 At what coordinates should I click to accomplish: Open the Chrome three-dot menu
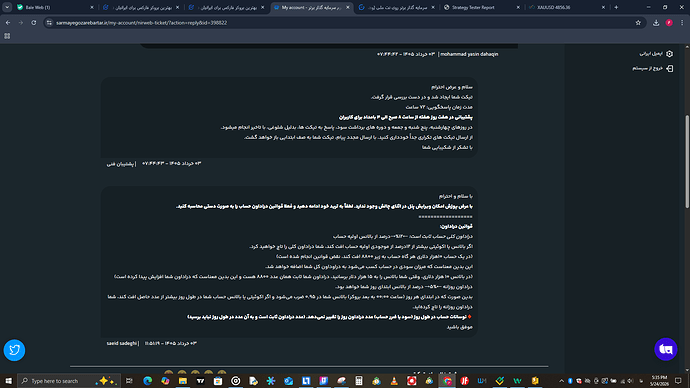682,22
